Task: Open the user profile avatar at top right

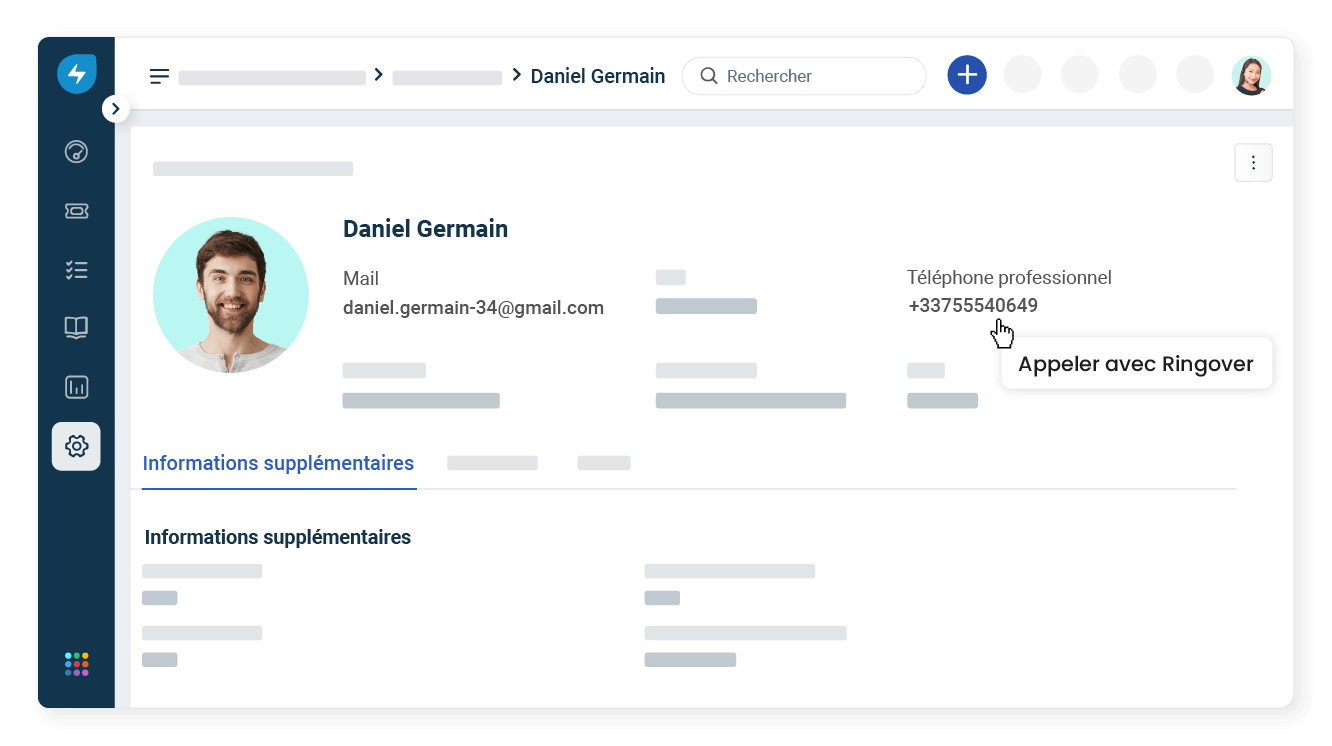Action: pos(1250,76)
